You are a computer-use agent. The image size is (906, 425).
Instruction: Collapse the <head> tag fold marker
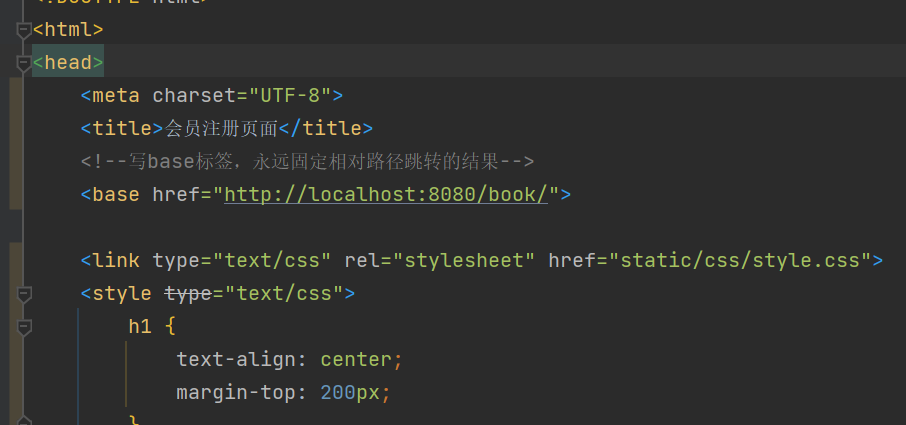tap(24, 63)
